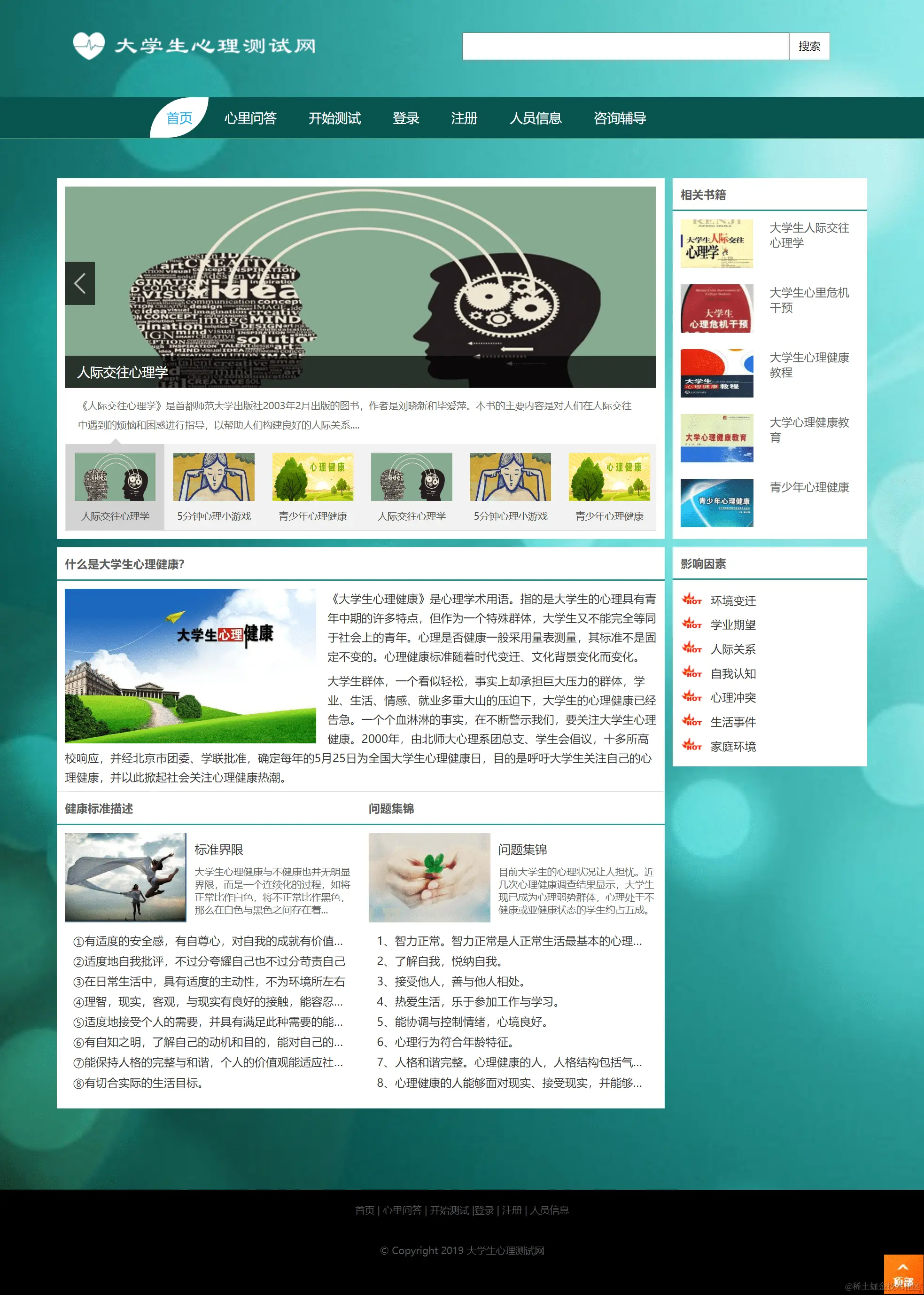Click the HOT icon beside 环境变迁

(692, 600)
